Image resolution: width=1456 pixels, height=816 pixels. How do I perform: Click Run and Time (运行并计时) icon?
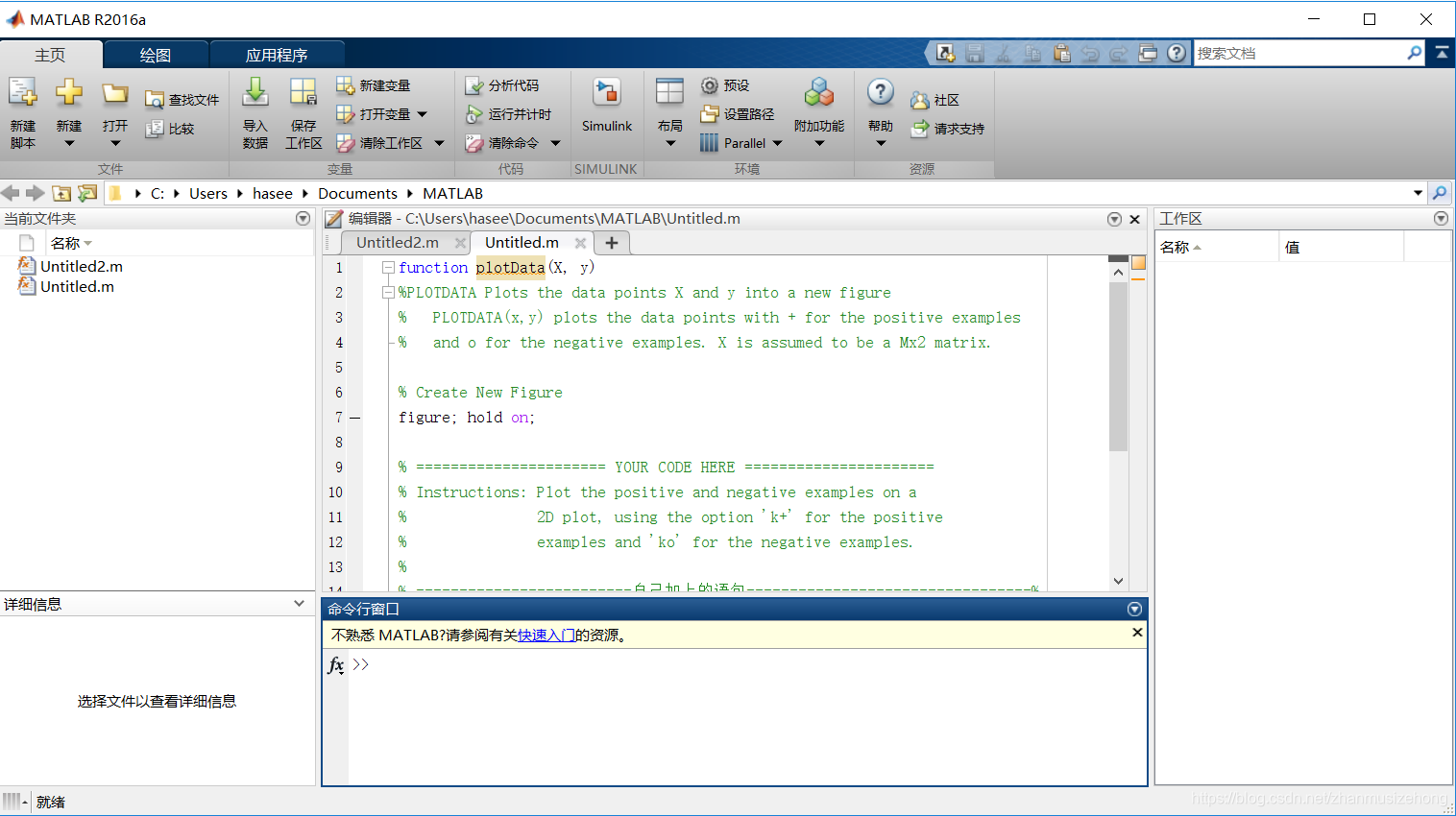coord(474,114)
